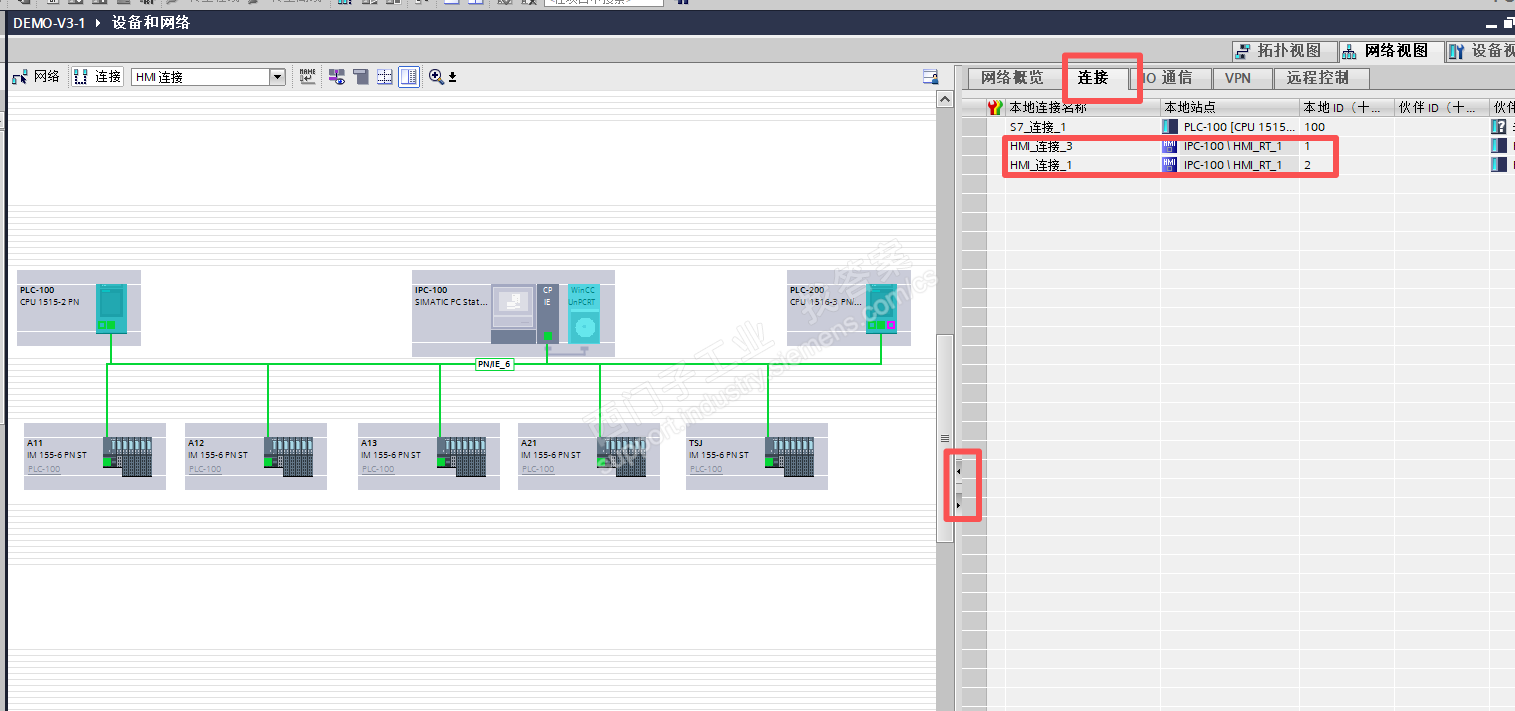
Task: Click the save window settings icon
Action: 930,77
